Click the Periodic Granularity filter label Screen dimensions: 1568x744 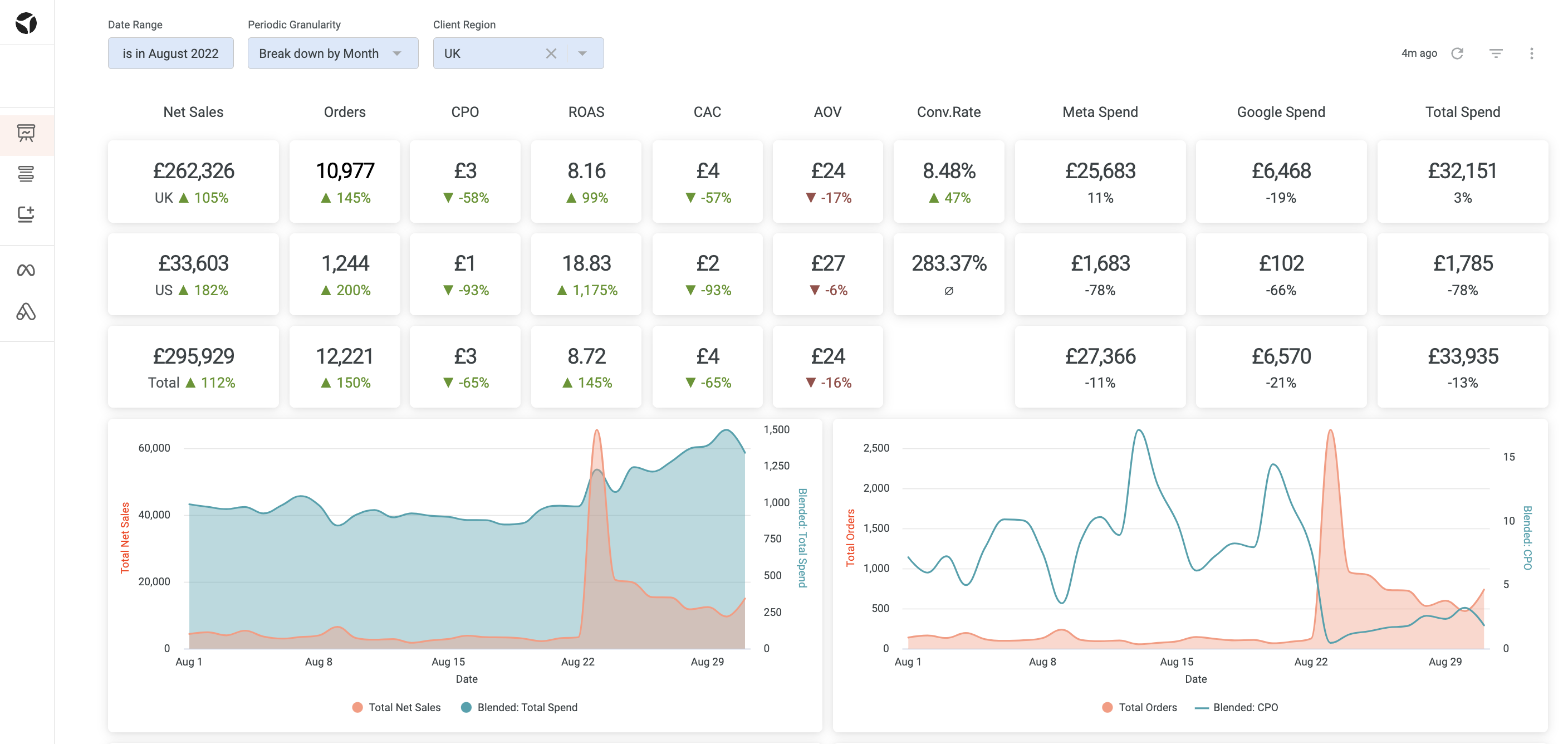click(x=294, y=25)
